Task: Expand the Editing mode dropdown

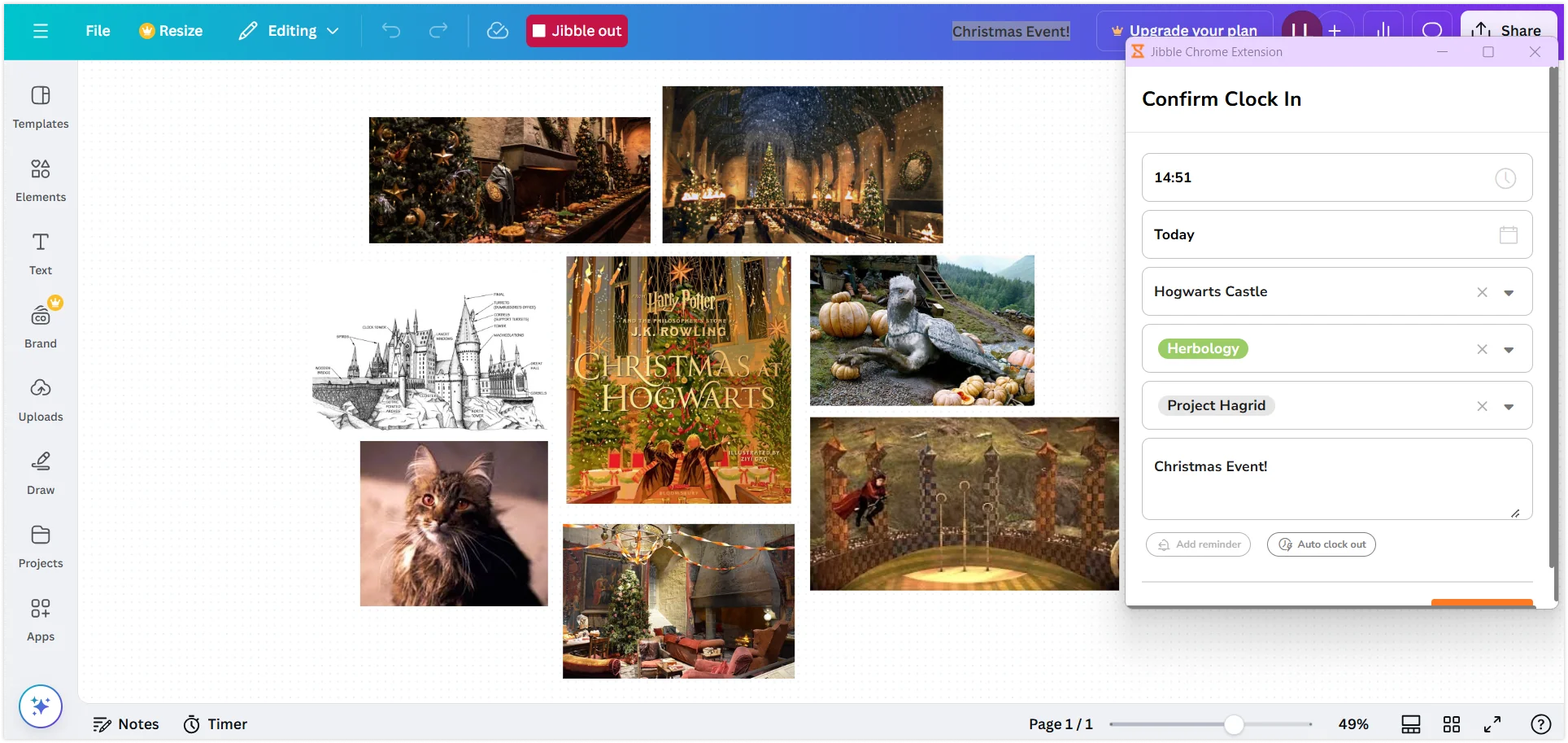Action: [x=289, y=31]
